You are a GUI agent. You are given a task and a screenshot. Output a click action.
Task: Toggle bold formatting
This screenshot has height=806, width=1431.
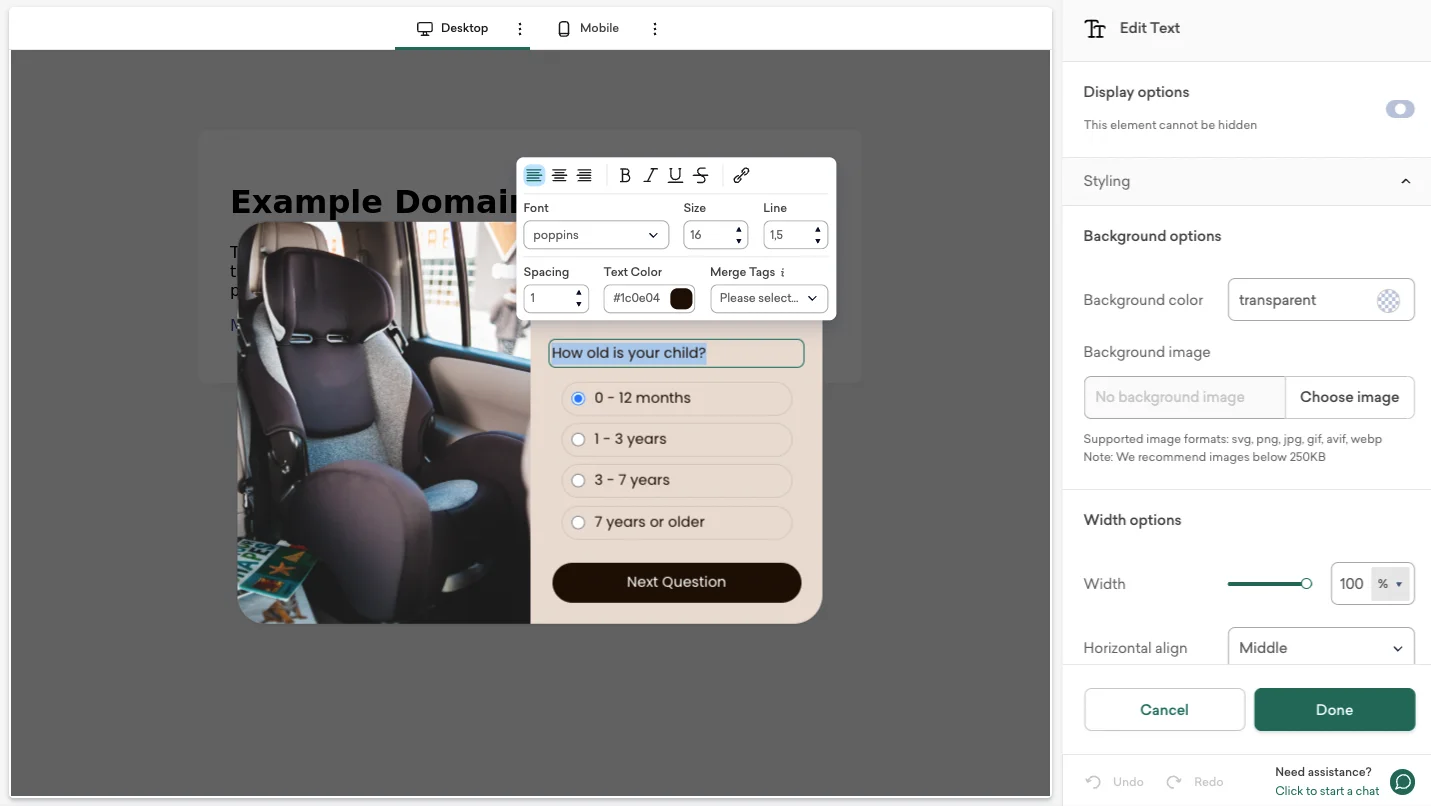(625, 176)
